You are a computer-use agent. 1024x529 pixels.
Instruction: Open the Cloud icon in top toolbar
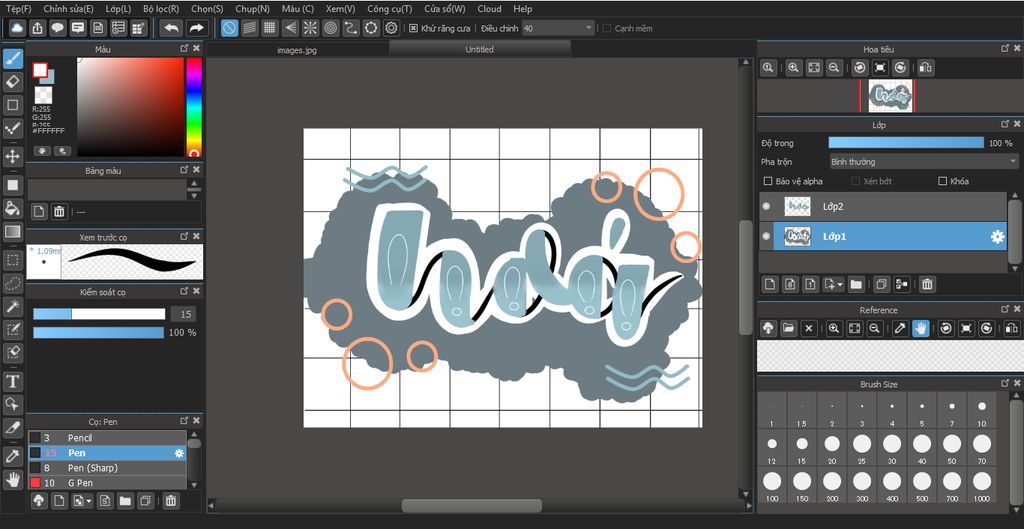coord(17,28)
